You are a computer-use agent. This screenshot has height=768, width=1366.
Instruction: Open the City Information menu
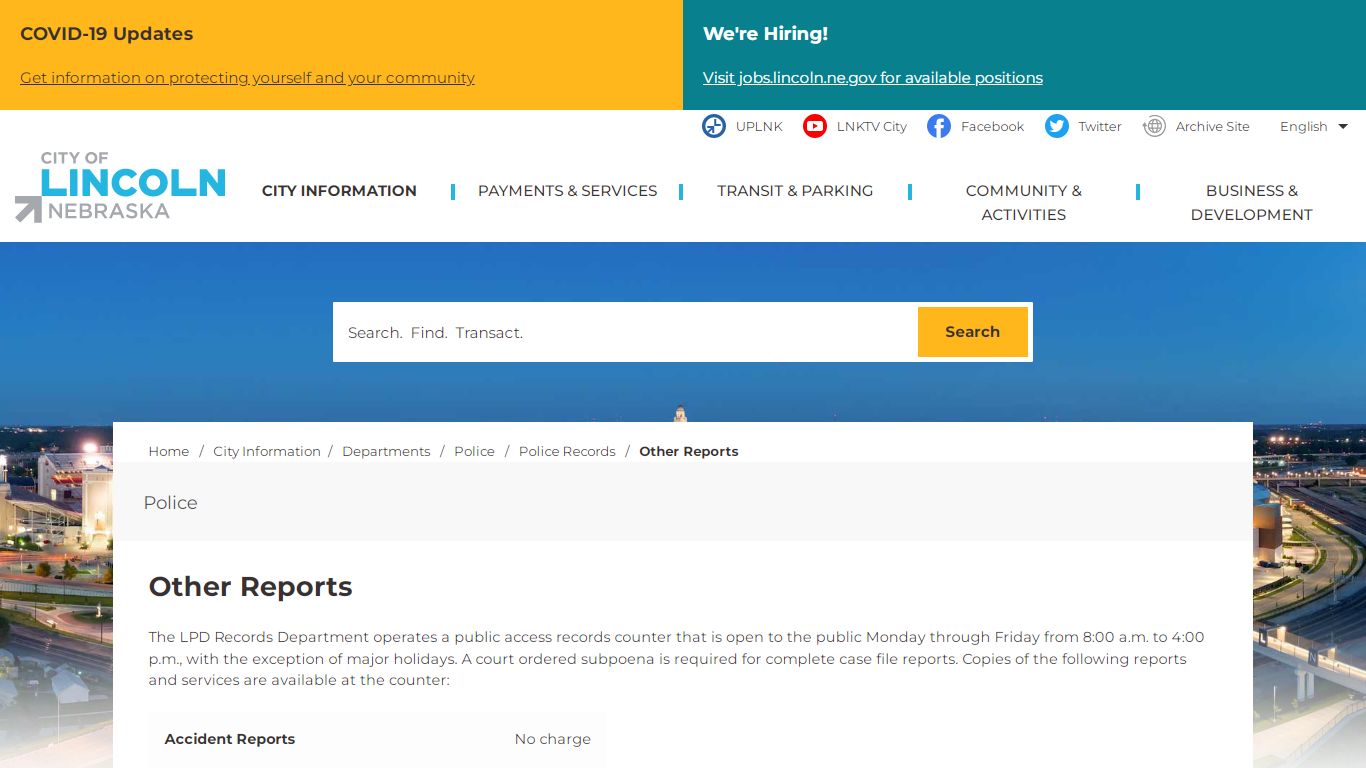[x=339, y=191]
